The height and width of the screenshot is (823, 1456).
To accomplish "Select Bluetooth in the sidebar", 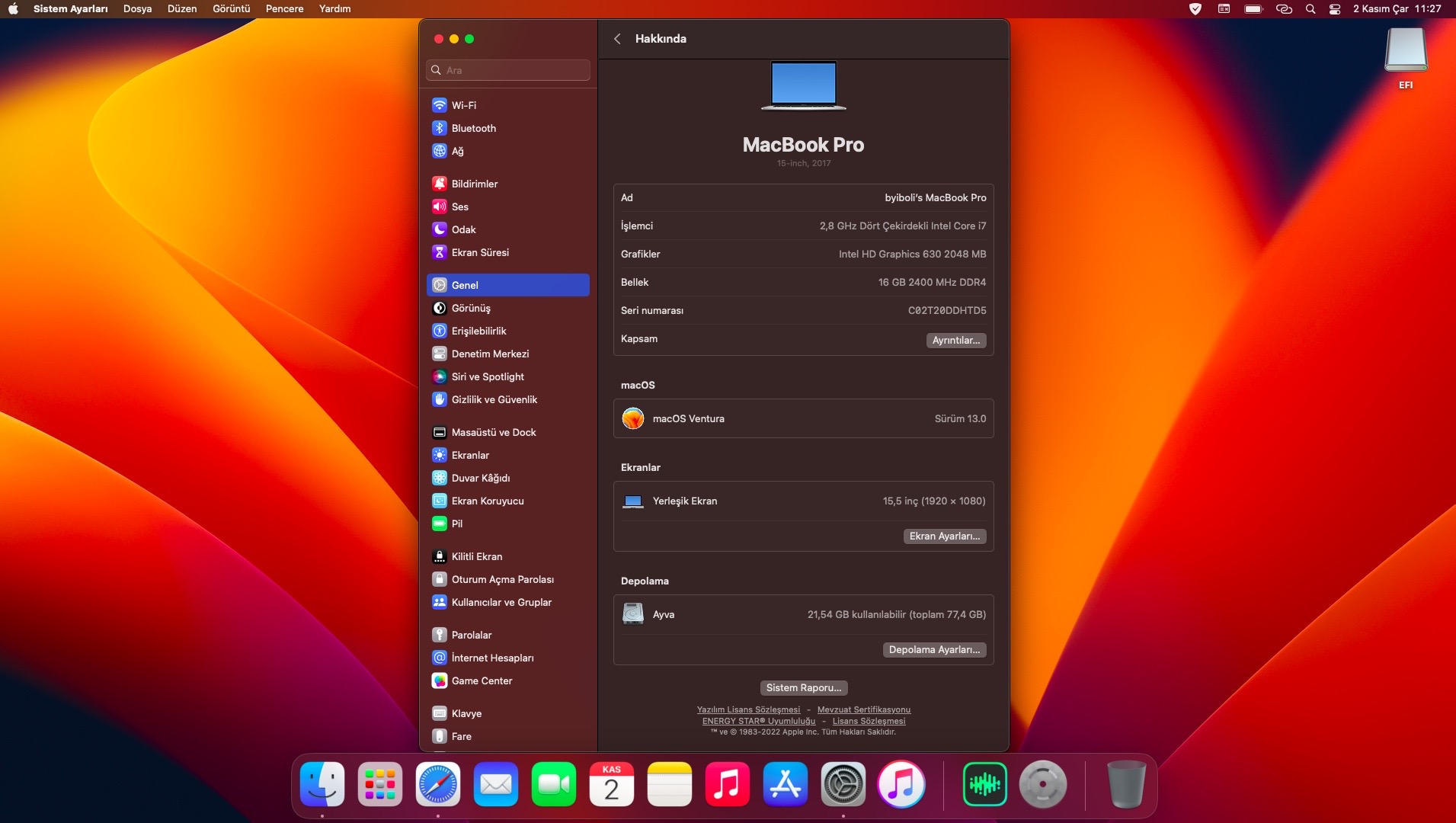I will 474,128.
